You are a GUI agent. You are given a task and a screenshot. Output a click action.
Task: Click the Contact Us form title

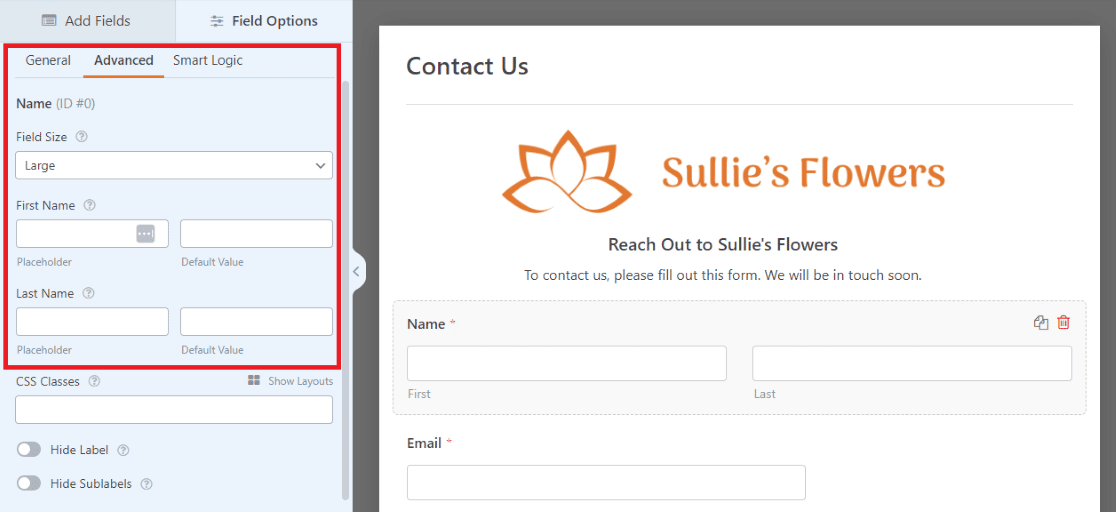pos(468,66)
